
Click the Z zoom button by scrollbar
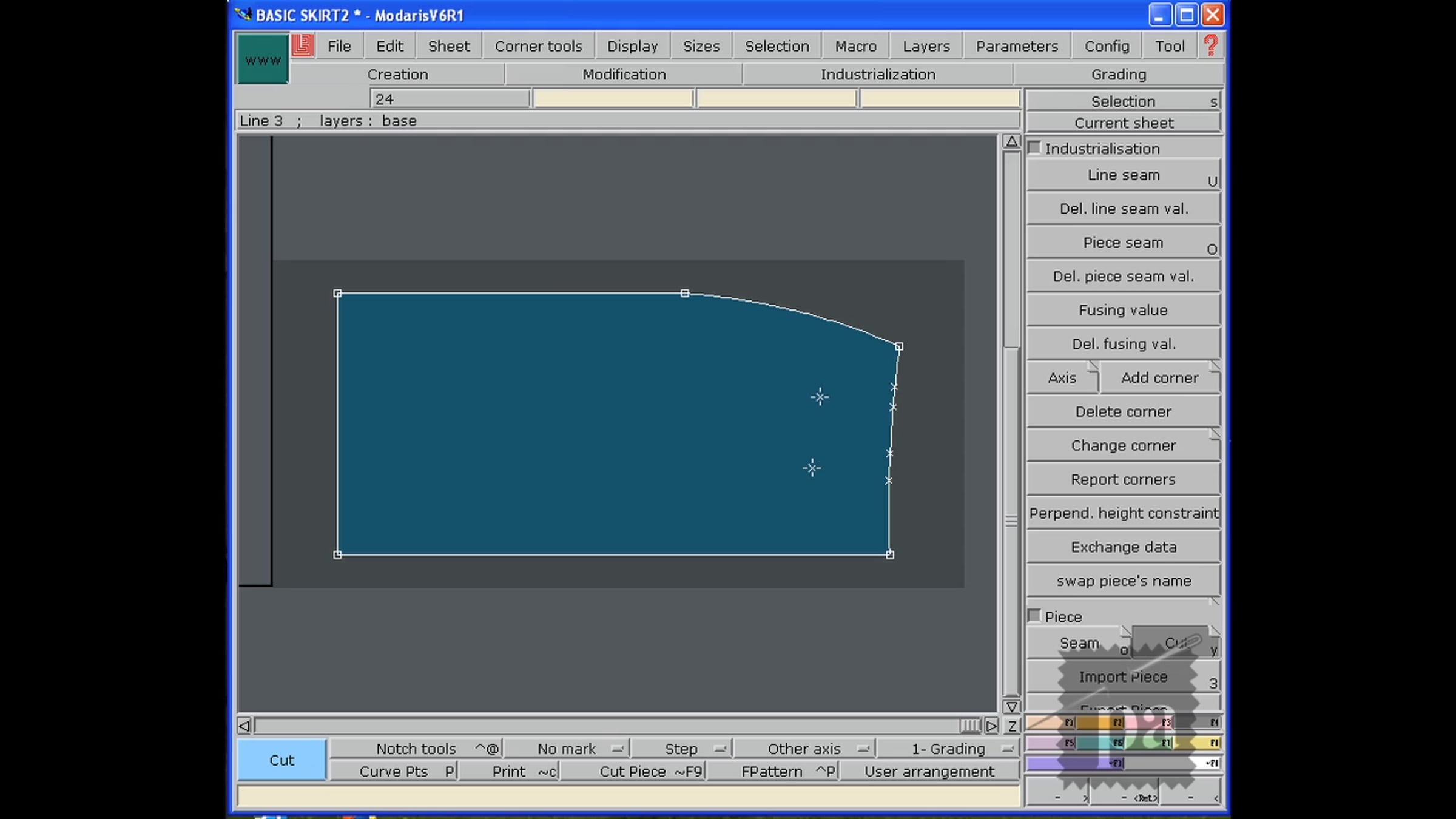click(1011, 726)
